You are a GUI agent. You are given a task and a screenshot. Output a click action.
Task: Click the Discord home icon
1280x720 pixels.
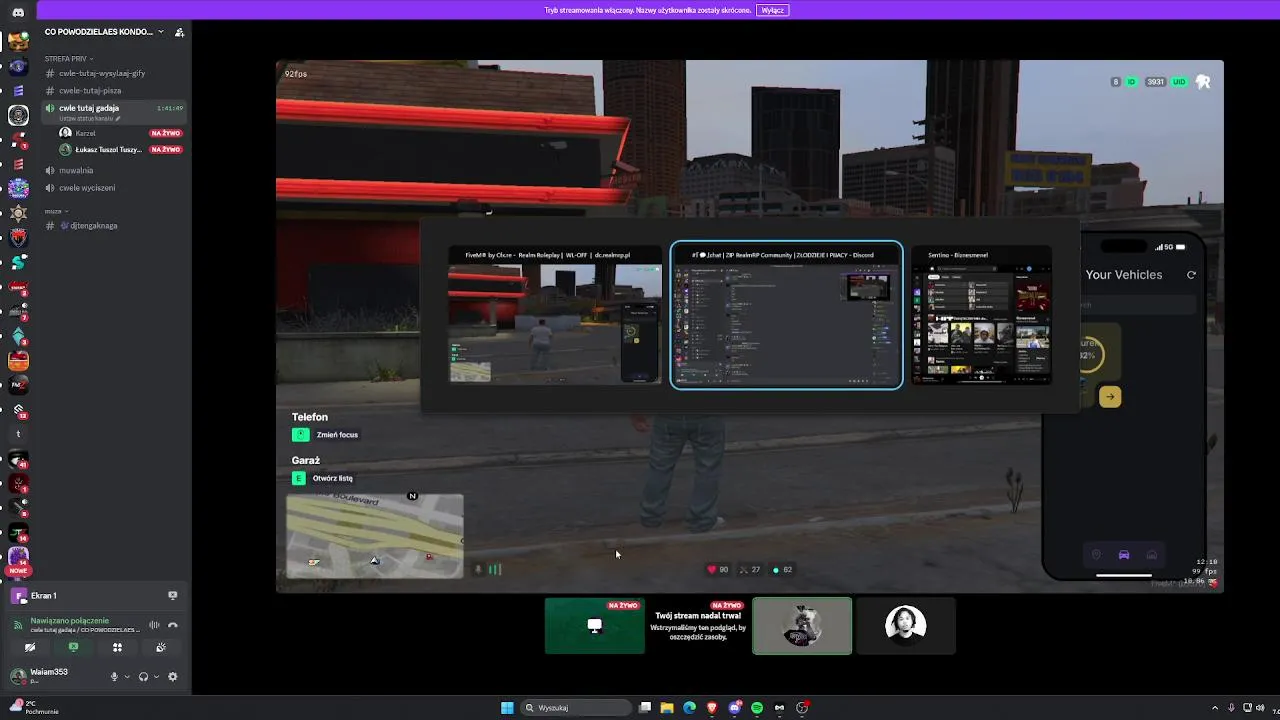(18, 12)
